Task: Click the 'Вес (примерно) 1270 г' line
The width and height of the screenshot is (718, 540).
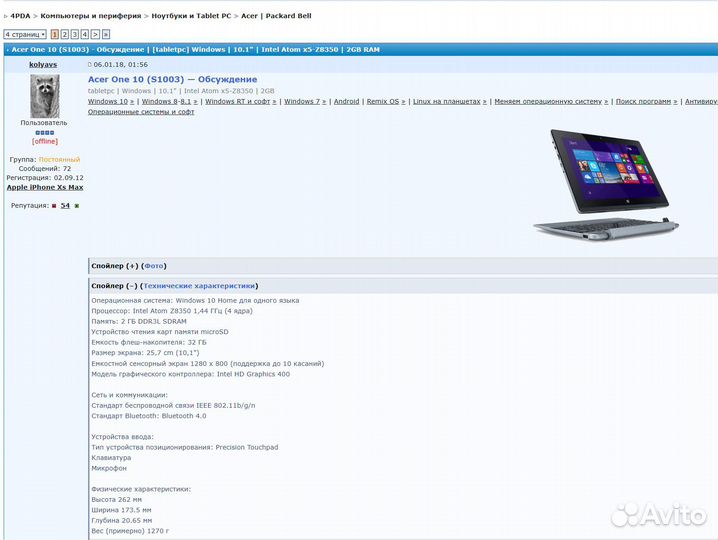Action: tap(130, 531)
